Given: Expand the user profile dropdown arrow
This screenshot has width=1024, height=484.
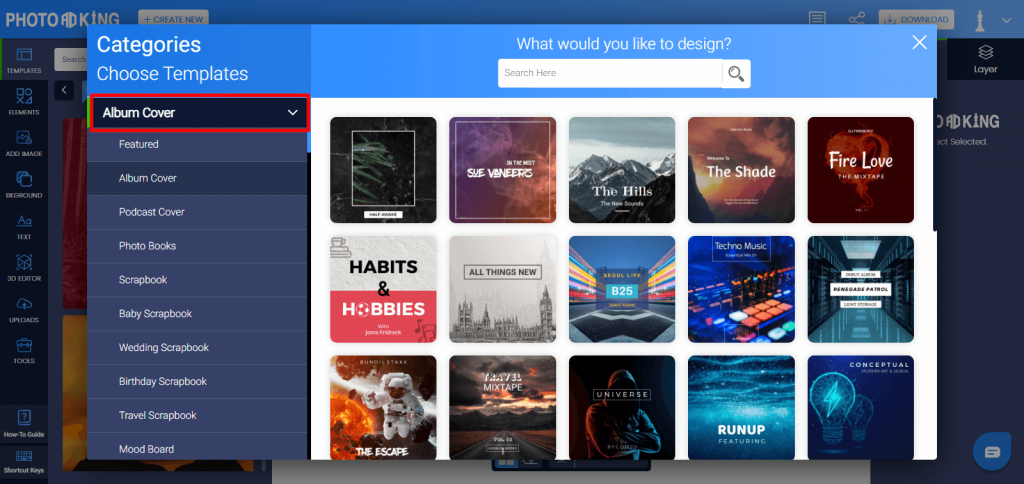Looking at the screenshot, I should [1006, 20].
